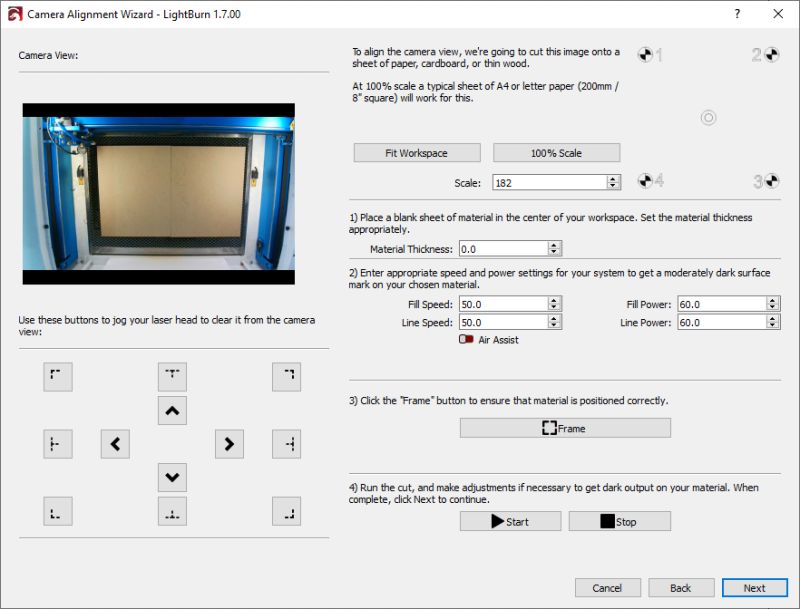The image size is (800, 609).
Task: Jog laser head to the top edge center
Action: 172,377
